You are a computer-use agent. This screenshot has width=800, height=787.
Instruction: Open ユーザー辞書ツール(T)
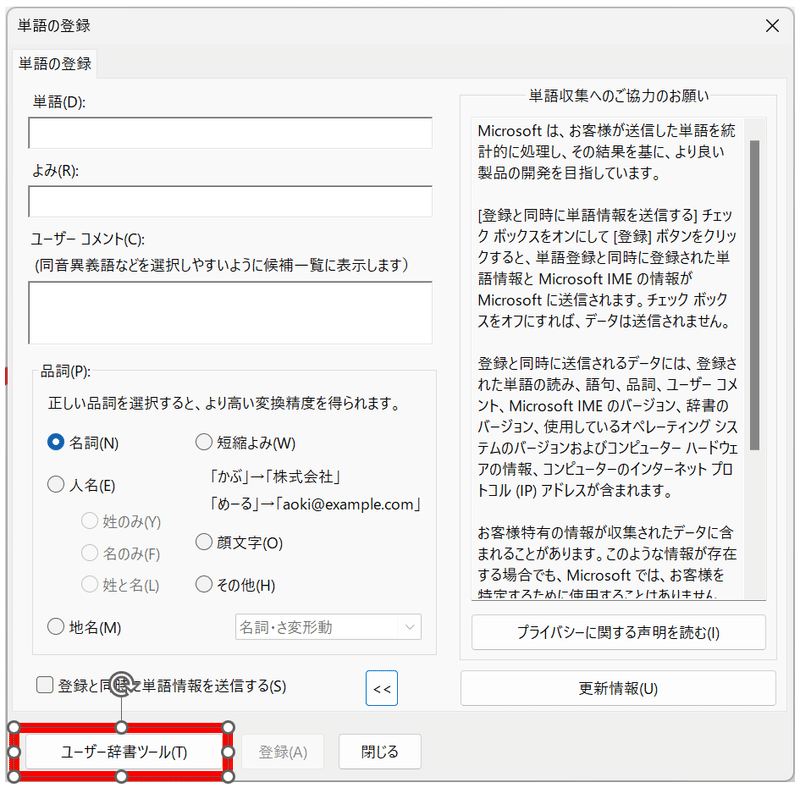[123, 752]
